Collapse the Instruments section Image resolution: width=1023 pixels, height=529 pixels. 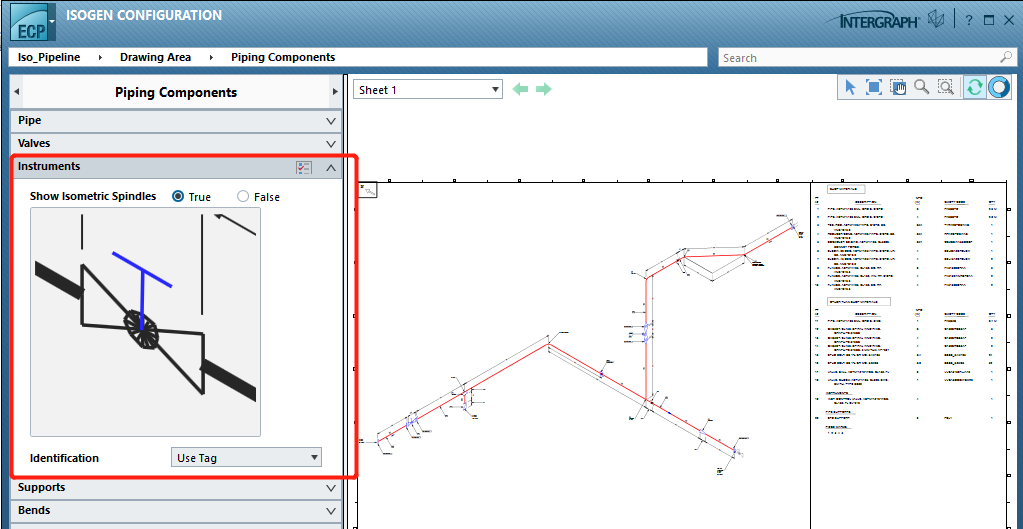pyautogui.click(x=331, y=168)
